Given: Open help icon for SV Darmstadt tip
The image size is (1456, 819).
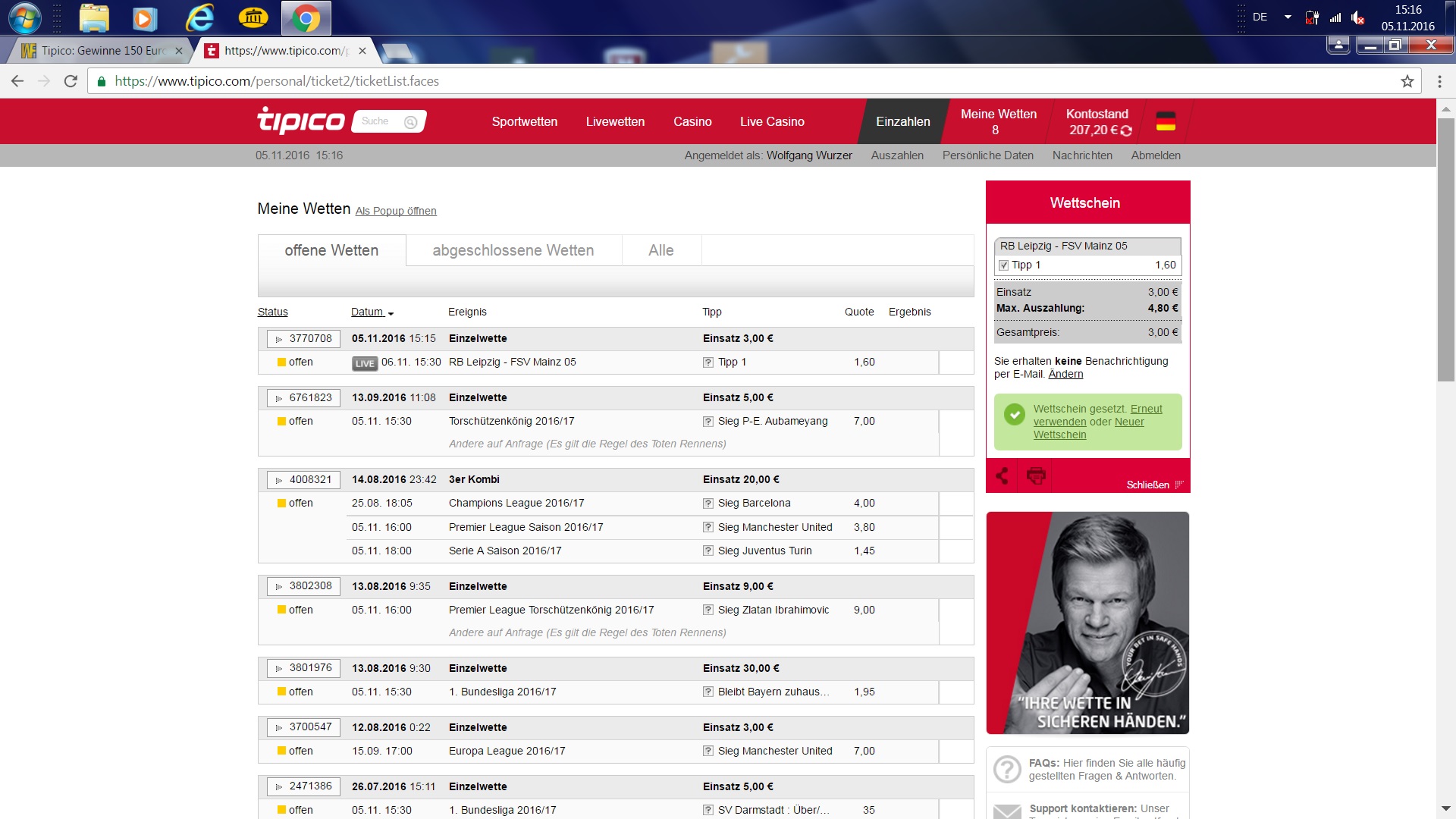Looking at the screenshot, I should (x=708, y=811).
